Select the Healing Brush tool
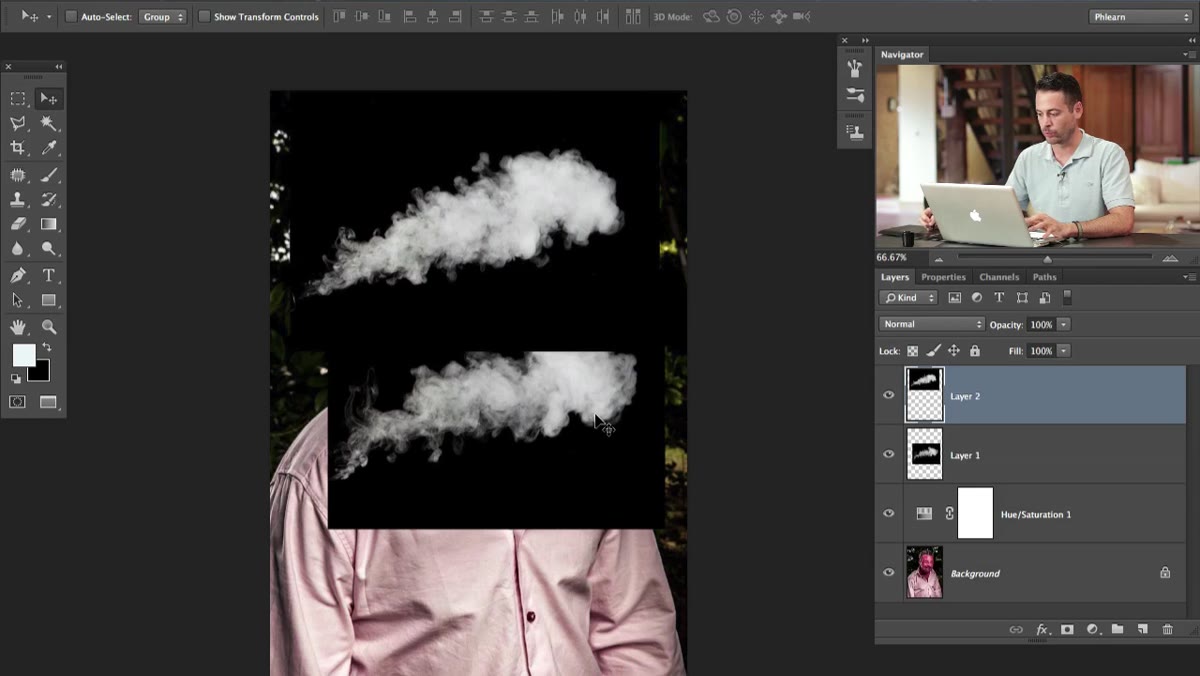The image size is (1200, 676). coord(18,175)
